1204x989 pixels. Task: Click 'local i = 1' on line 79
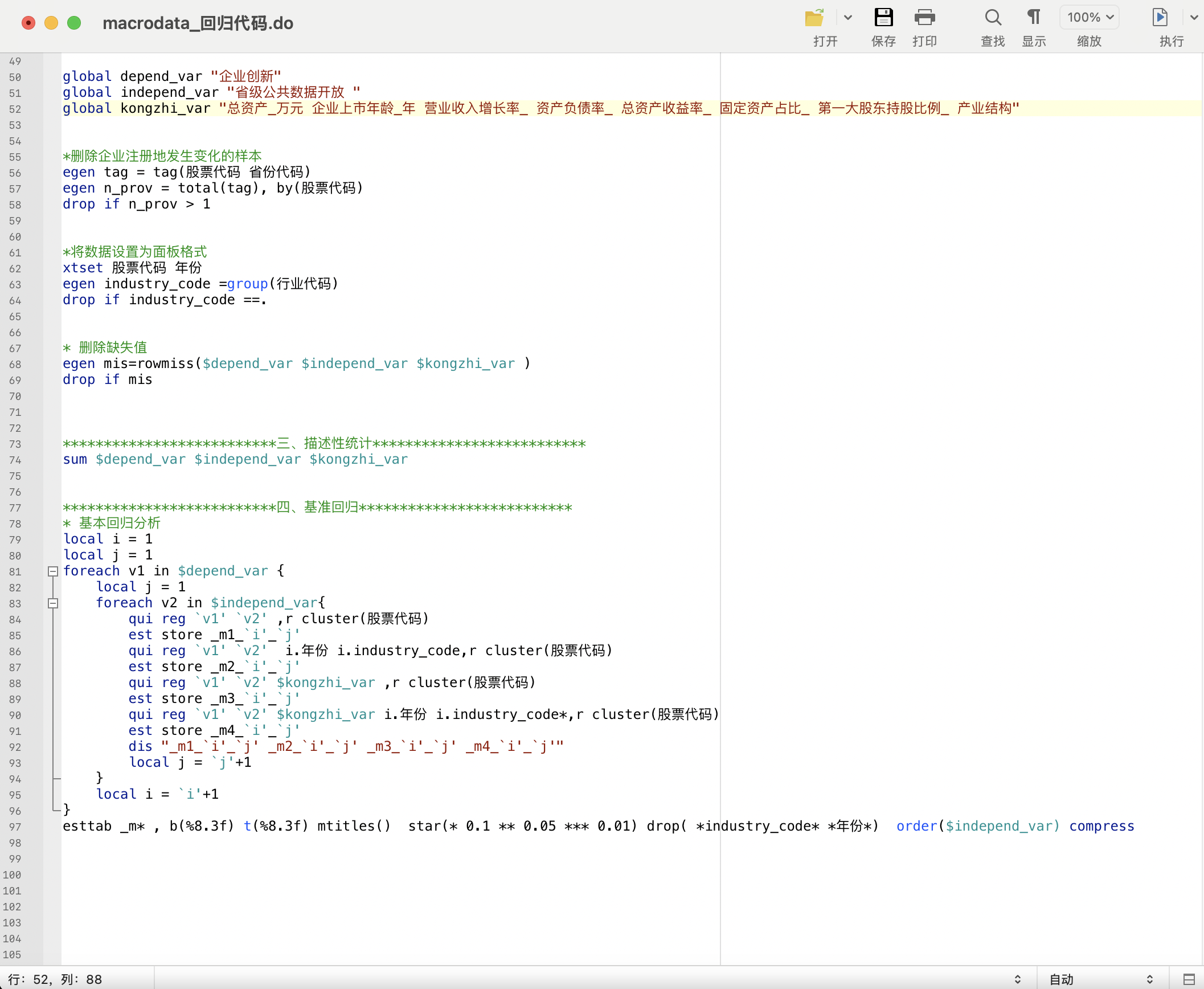pyautogui.click(x=108, y=539)
